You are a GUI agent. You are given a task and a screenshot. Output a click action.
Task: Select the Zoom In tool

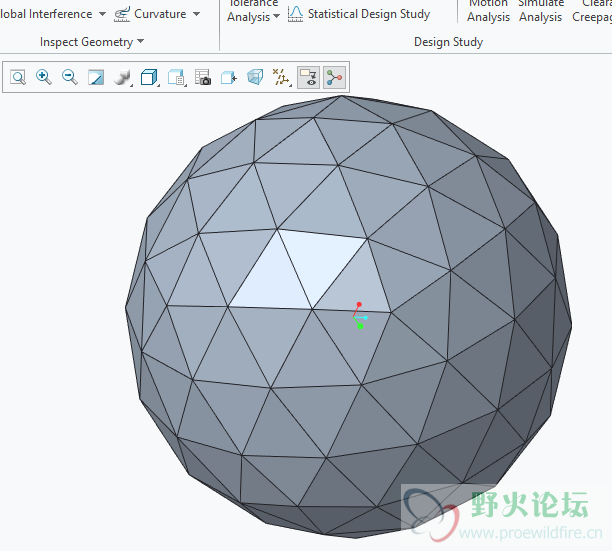(44, 77)
